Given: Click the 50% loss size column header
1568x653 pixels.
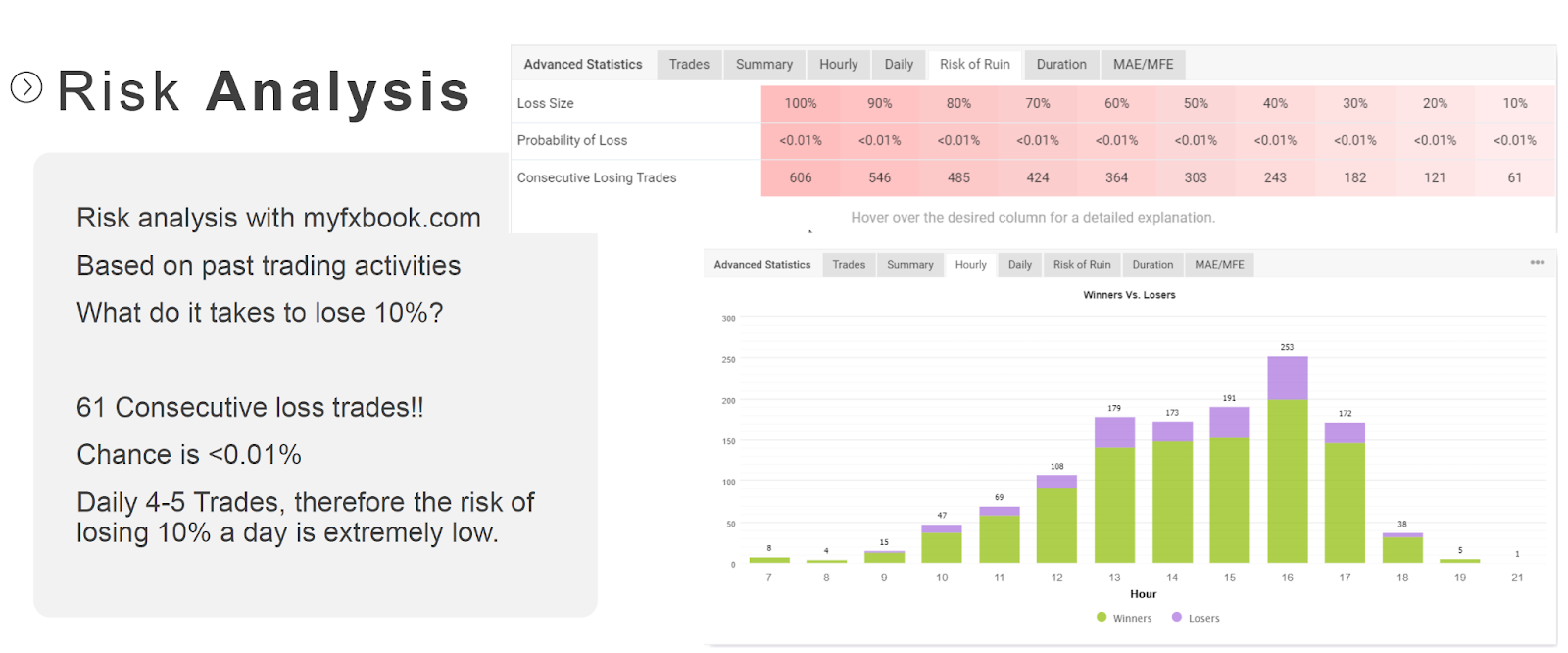Looking at the screenshot, I should click(x=1196, y=103).
